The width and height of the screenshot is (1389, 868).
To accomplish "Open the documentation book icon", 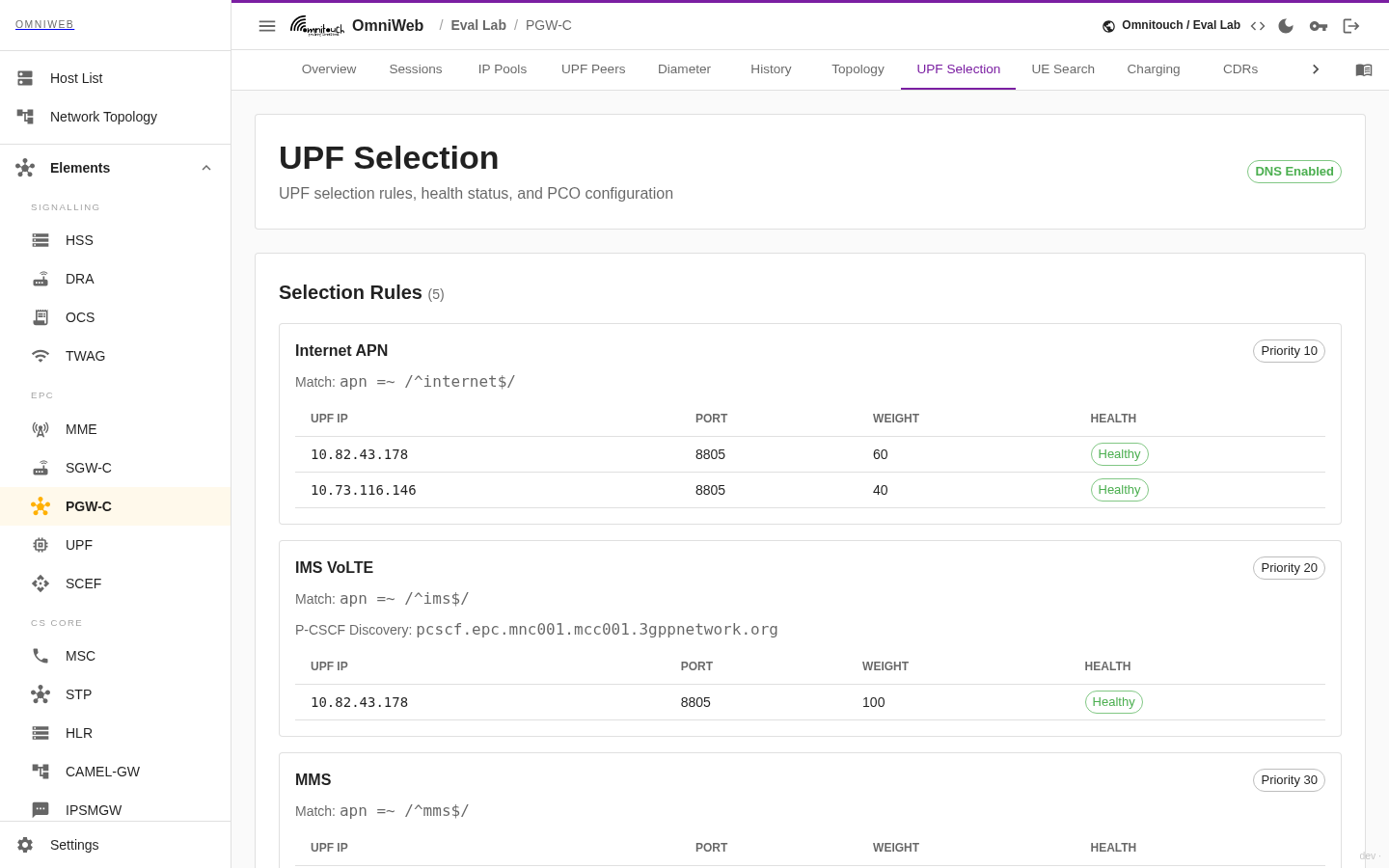I will (x=1364, y=69).
